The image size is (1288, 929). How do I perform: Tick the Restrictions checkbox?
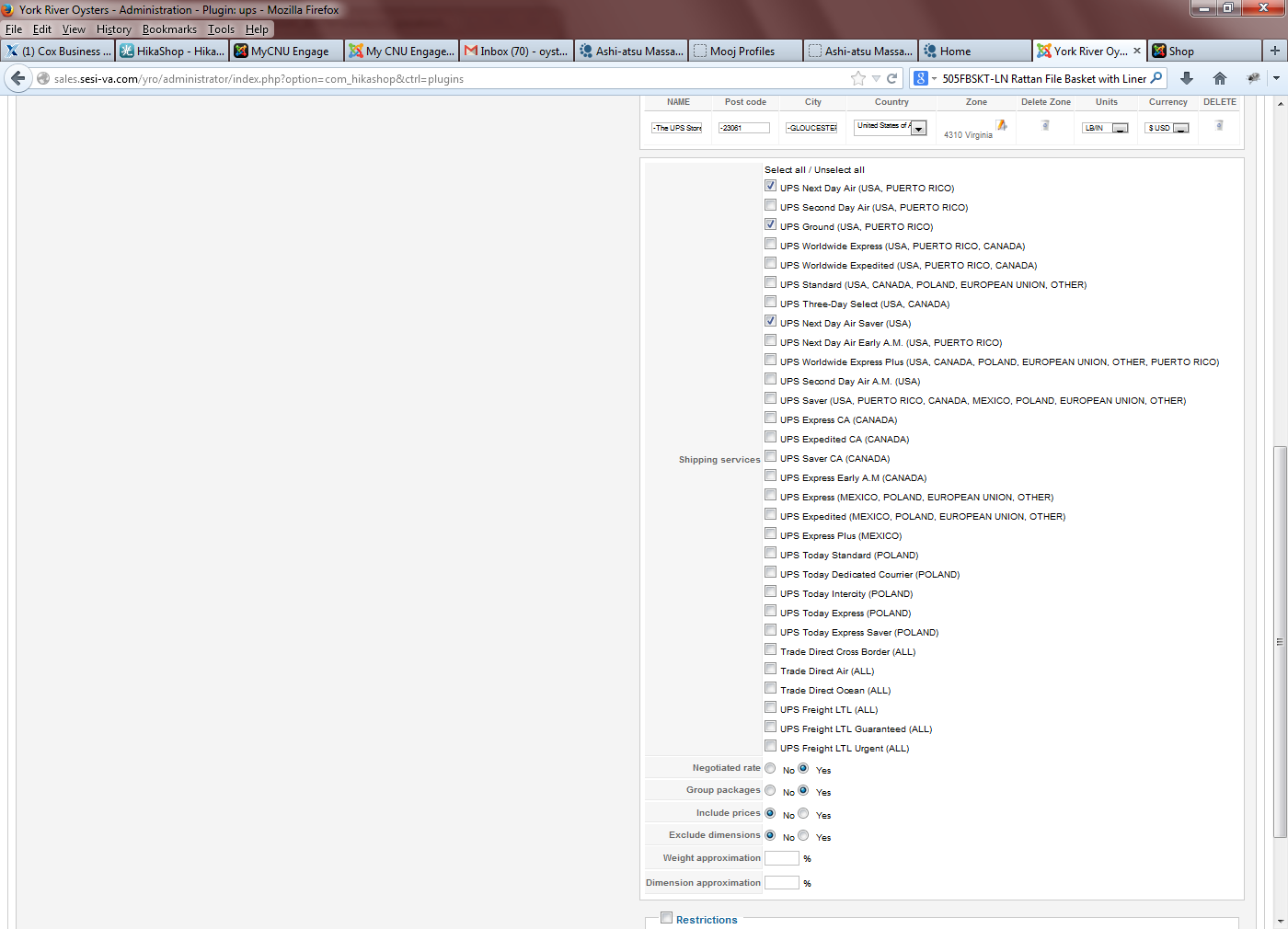point(666,917)
